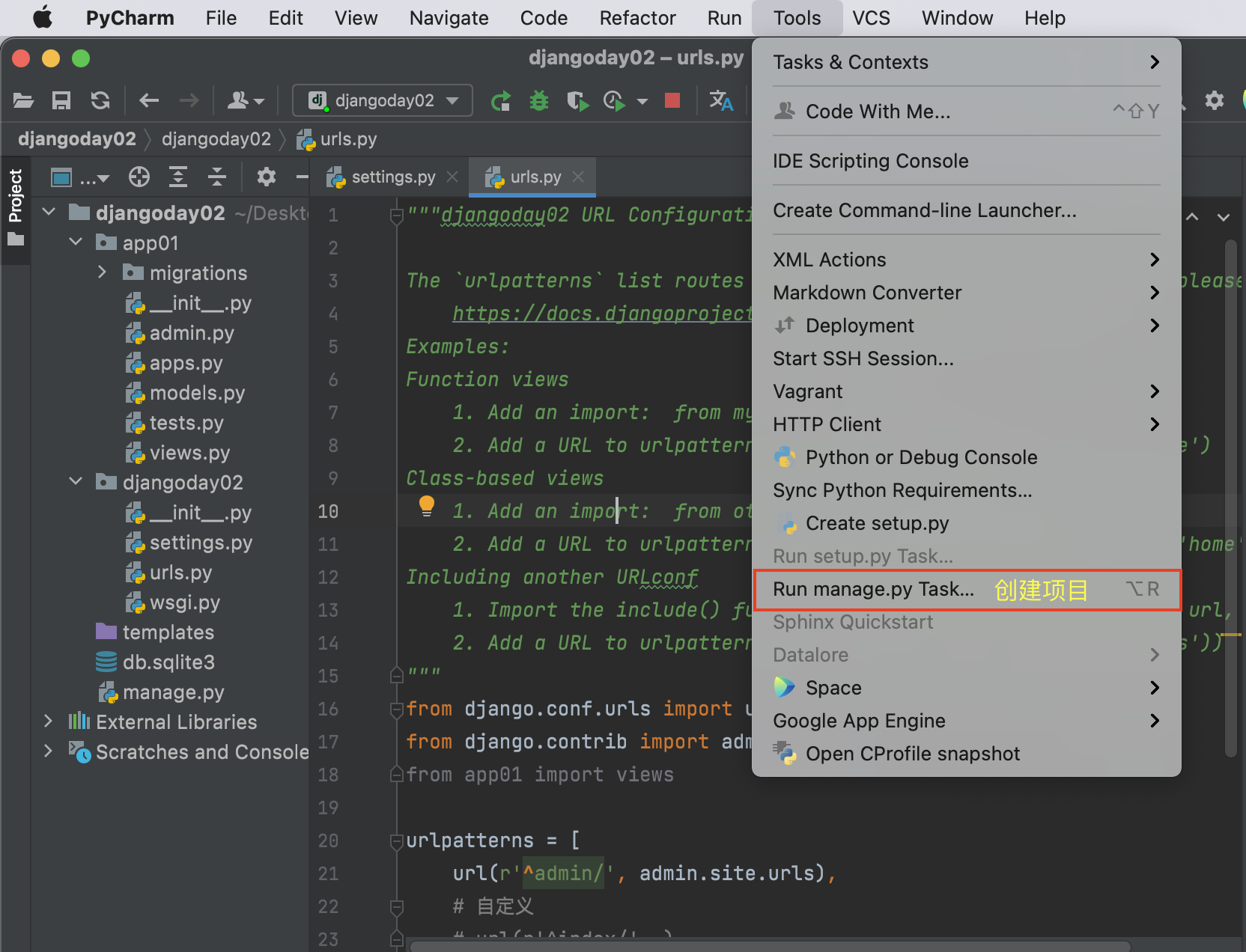Open the Tasks & Contexts submenu
Screen dimensions: 1246x952
click(x=966, y=62)
